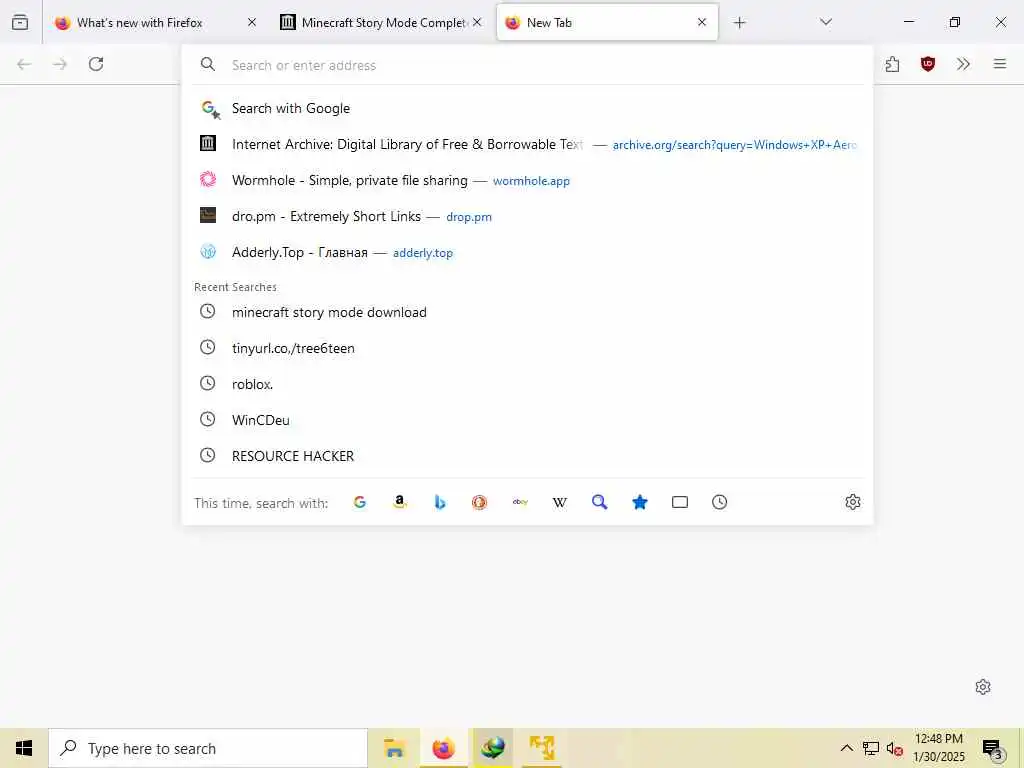
Task: List all tabs dropdown arrow
Action: [826, 22]
